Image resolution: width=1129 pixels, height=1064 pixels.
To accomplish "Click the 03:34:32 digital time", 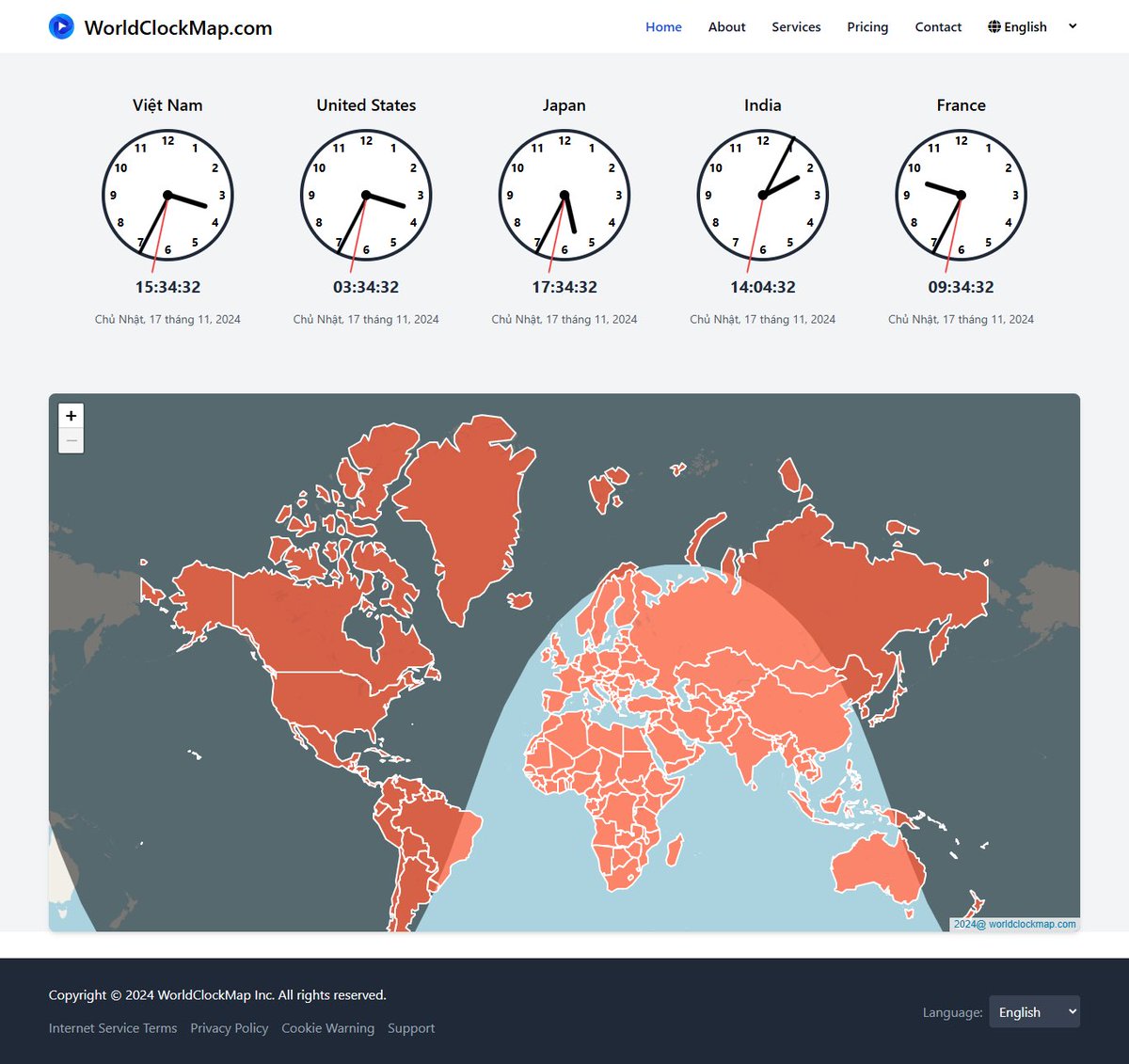I will [366, 287].
